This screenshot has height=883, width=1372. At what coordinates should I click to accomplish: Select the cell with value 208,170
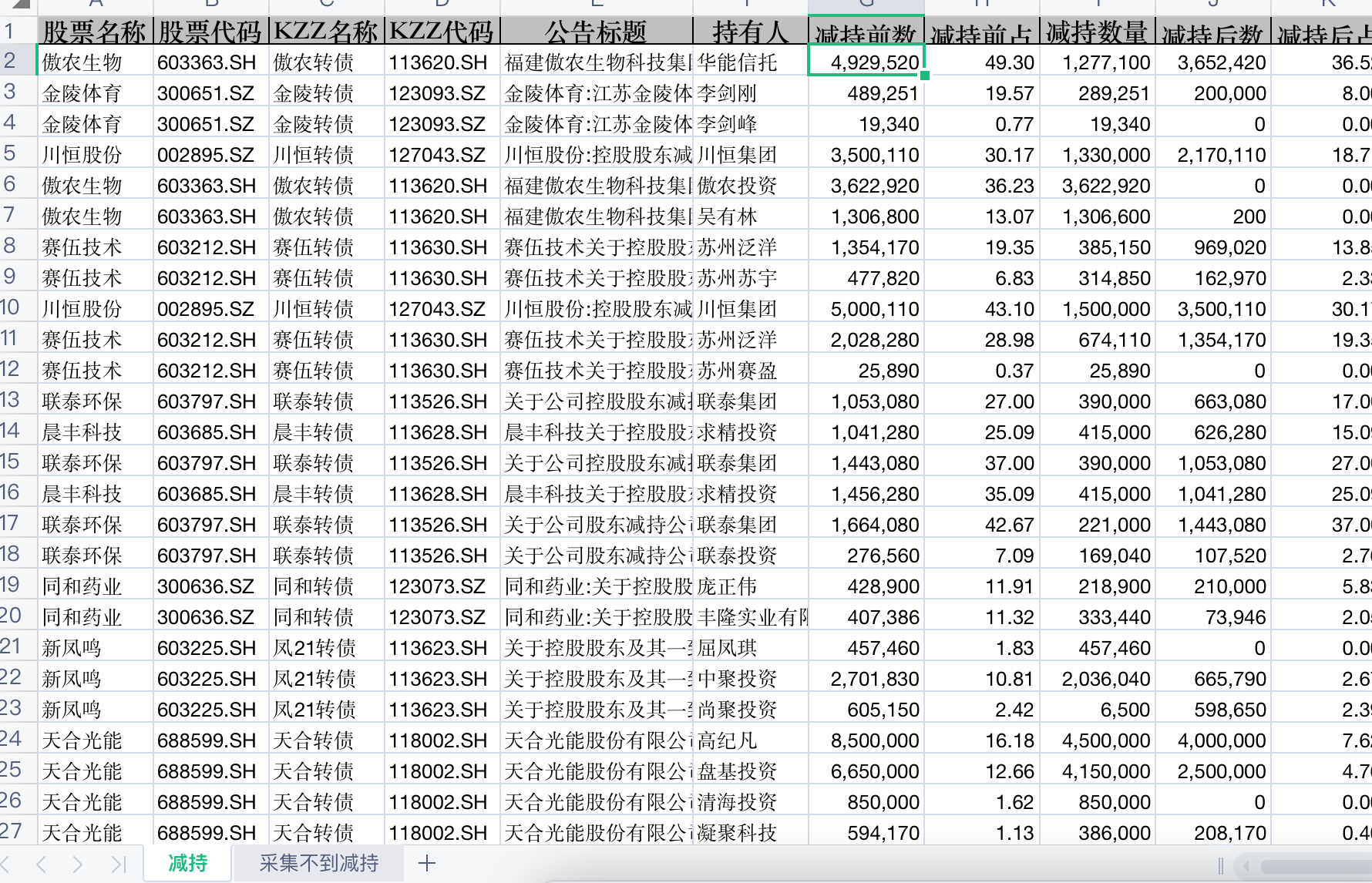[x=1212, y=832]
